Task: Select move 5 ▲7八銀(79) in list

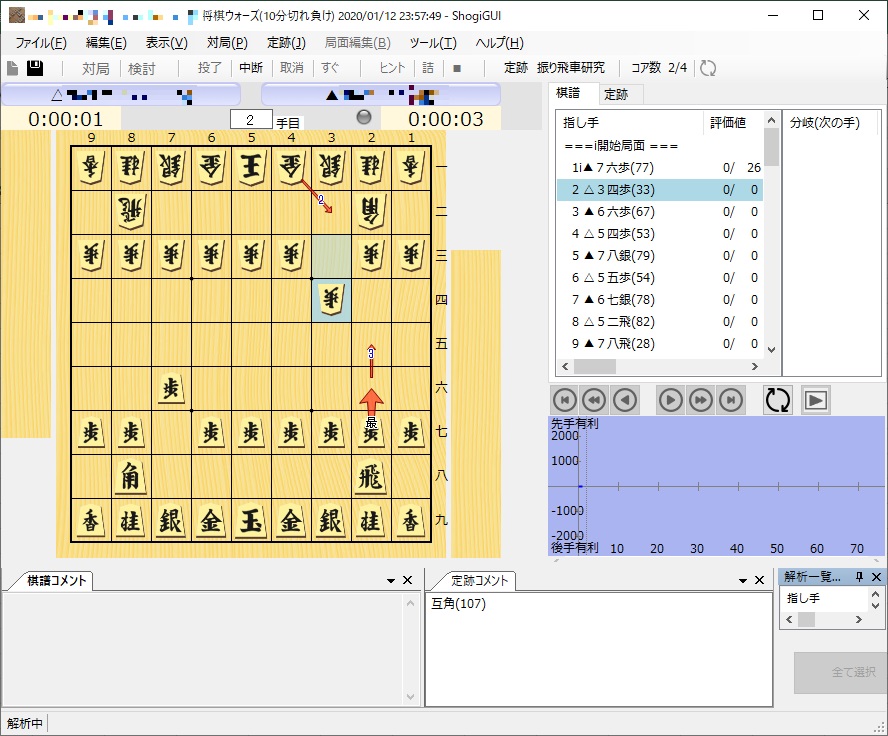Action: 660,256
